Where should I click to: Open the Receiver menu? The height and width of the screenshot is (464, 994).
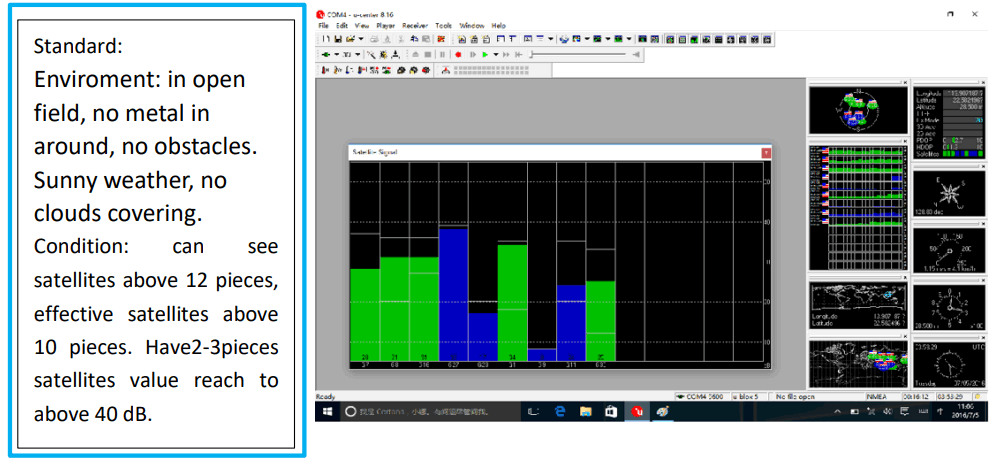tap(415, 26)
